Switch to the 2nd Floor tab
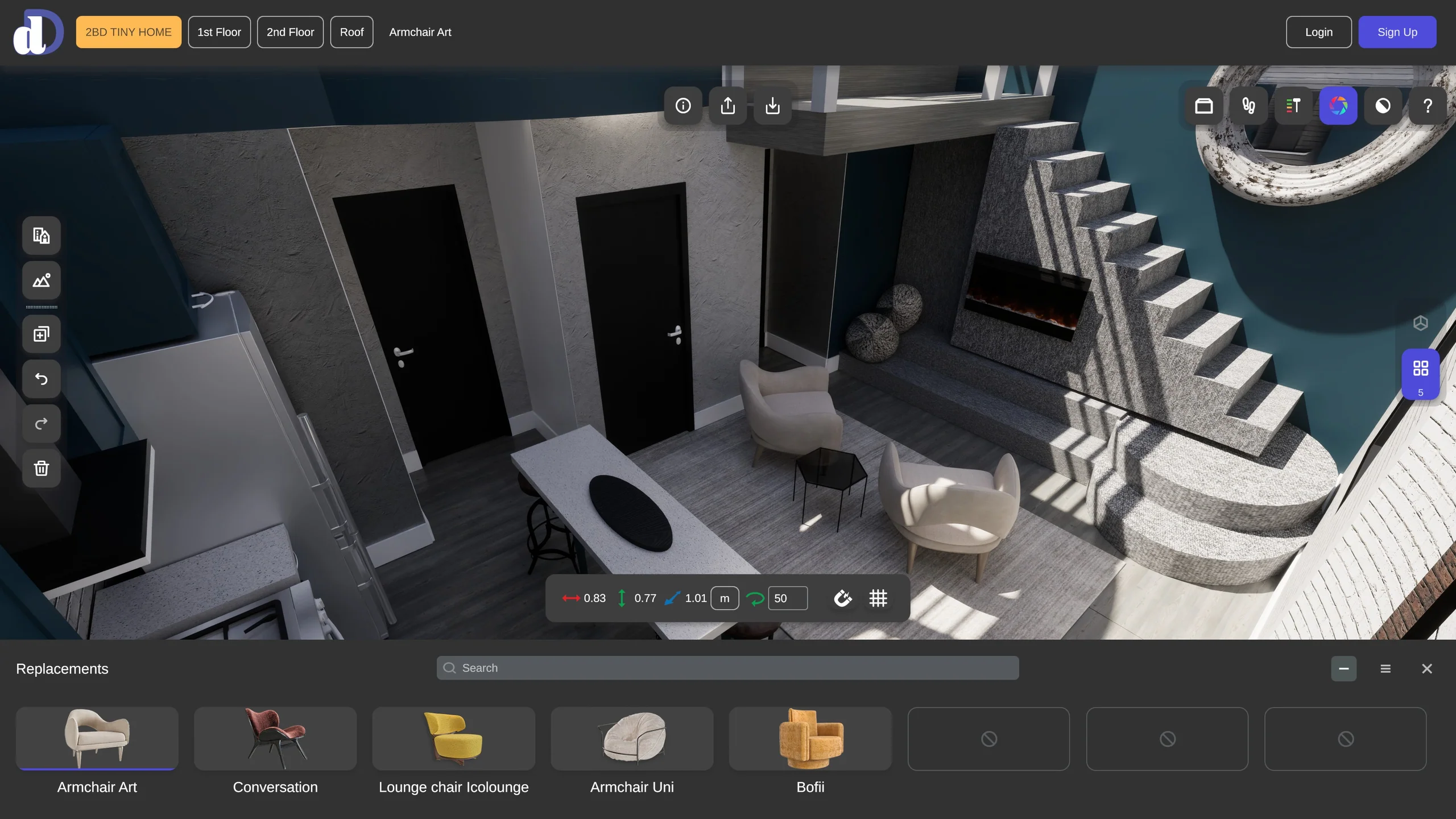 (x=290, y=32)
